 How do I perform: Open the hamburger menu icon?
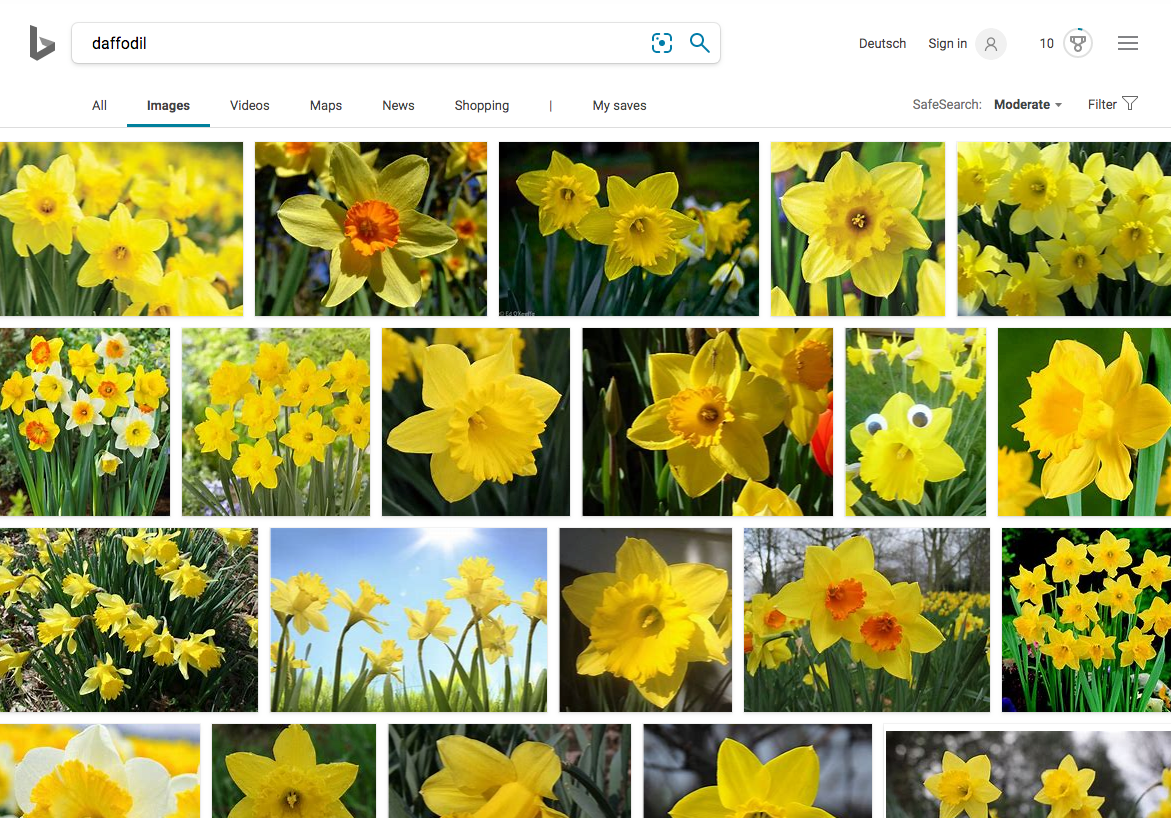pos(1128,44)
